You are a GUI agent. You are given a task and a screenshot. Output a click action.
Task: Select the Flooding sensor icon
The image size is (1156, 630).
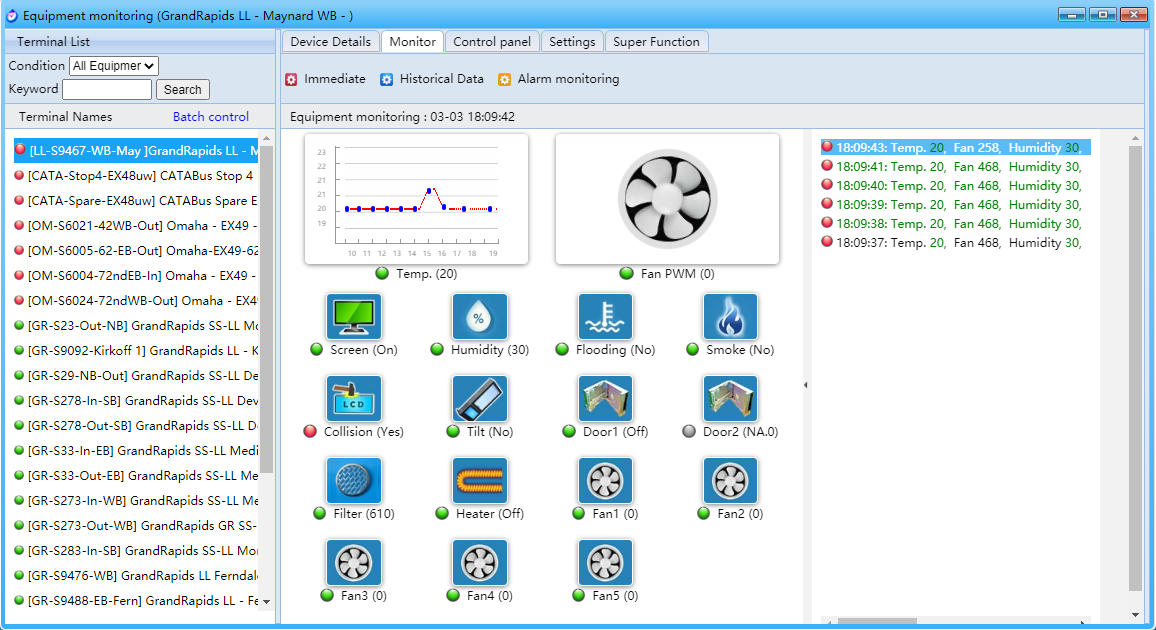click(605, 317)
